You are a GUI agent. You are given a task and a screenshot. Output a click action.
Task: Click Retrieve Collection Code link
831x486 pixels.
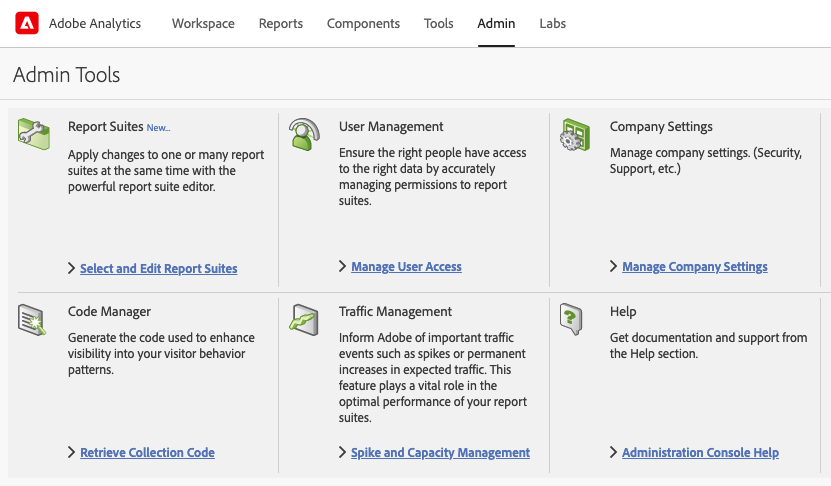[147, 452]
